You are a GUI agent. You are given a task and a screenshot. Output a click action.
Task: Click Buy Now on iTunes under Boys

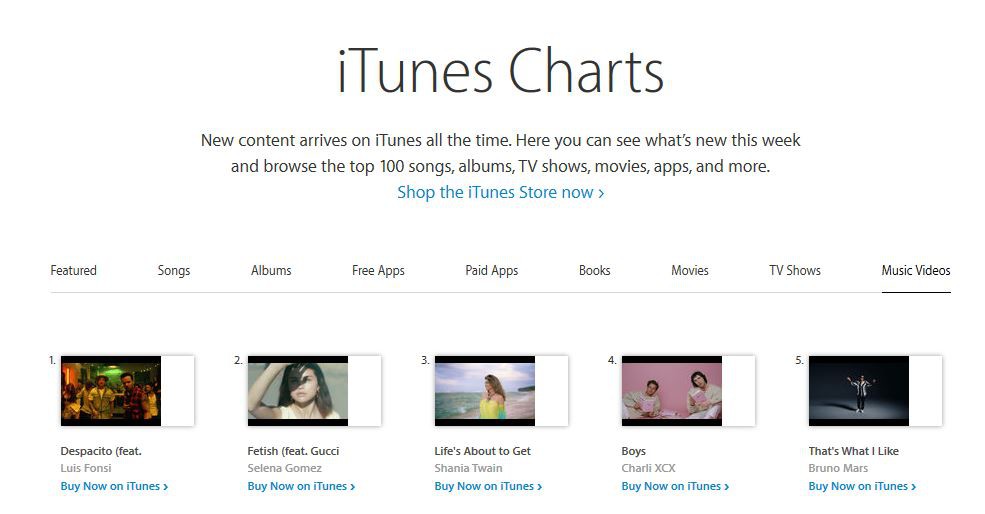click(675, 486)
